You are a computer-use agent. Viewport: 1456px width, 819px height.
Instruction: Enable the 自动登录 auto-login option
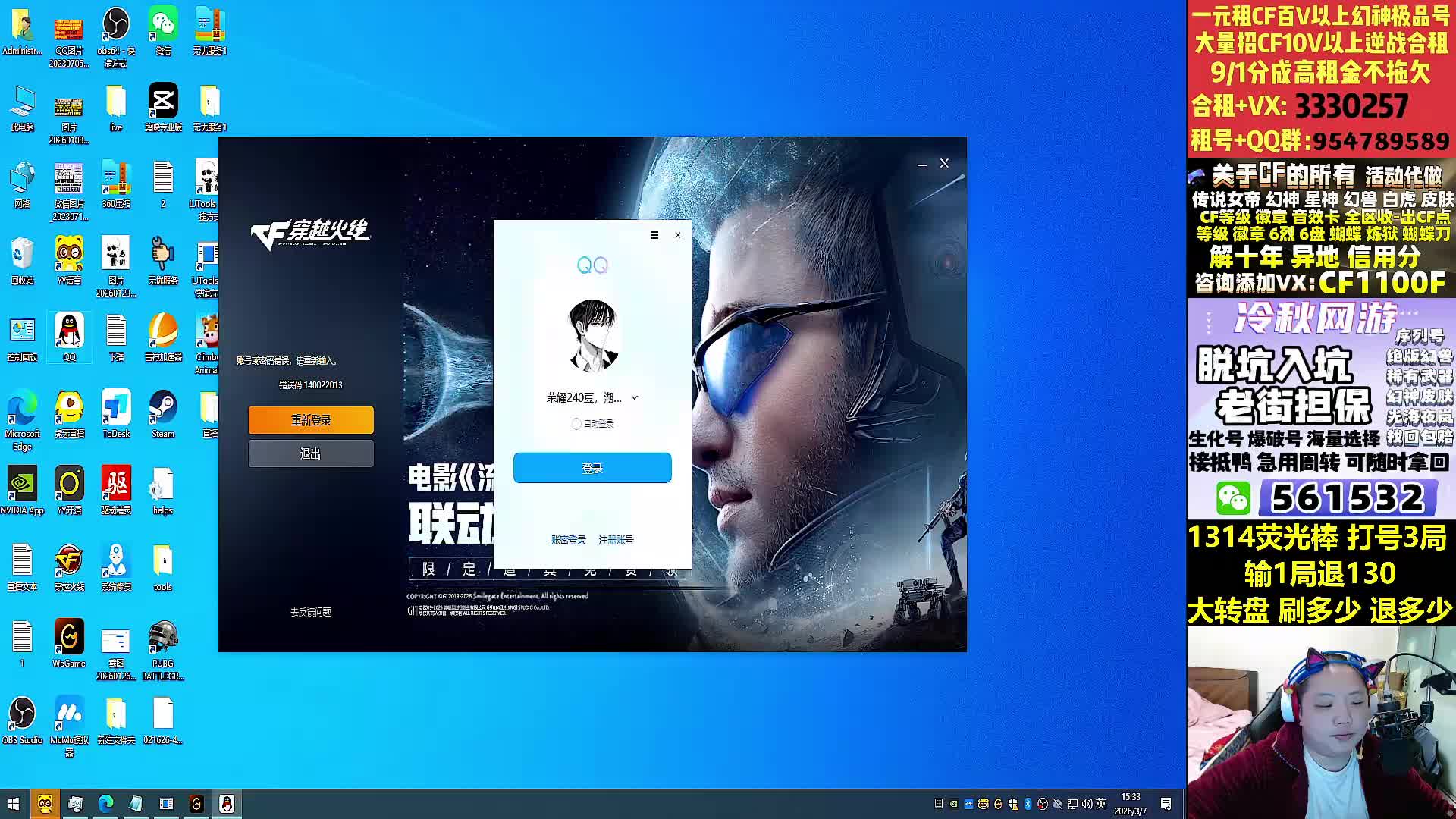(x=576, y=424)
